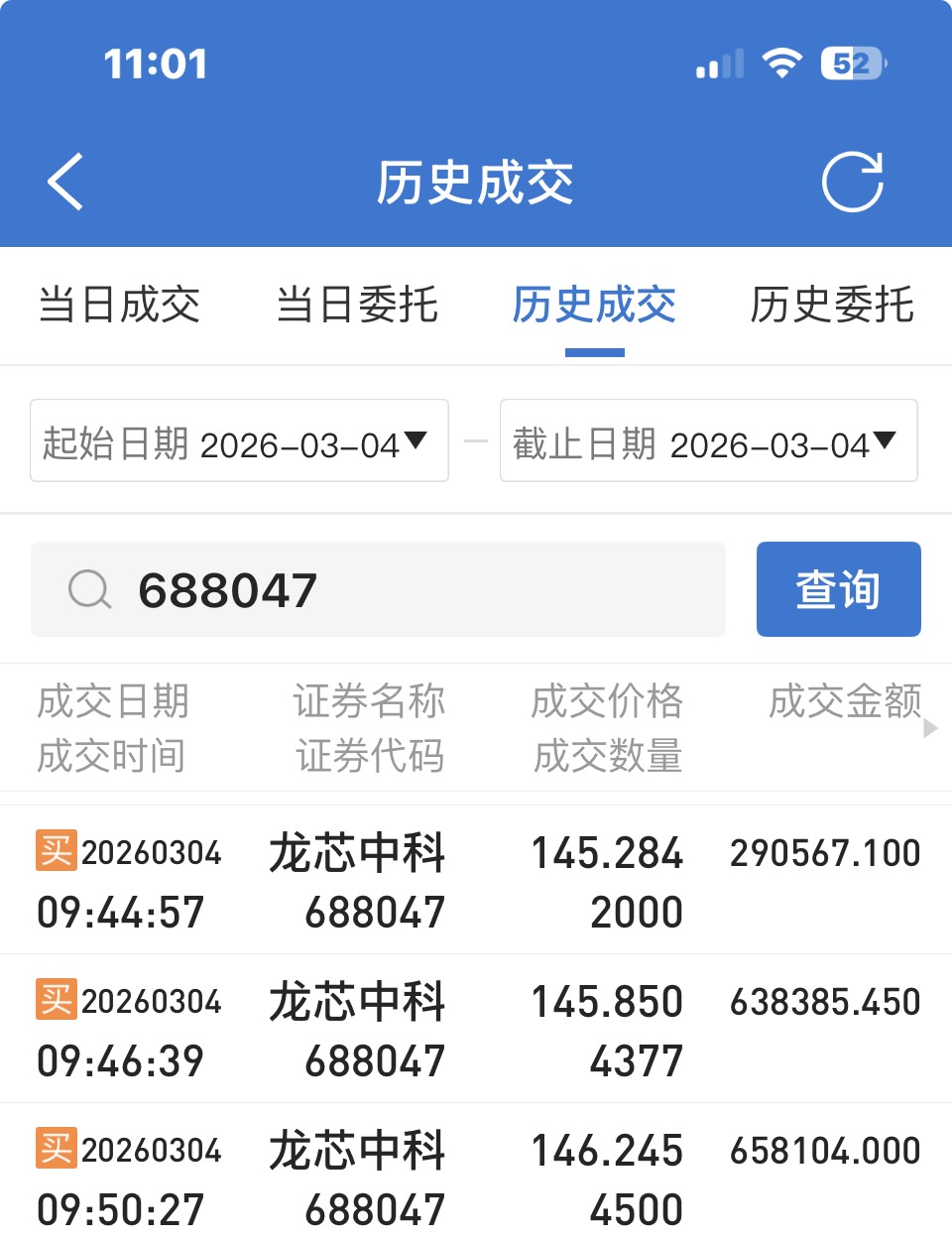Tap the time 09:50:27

[121, 1209]
